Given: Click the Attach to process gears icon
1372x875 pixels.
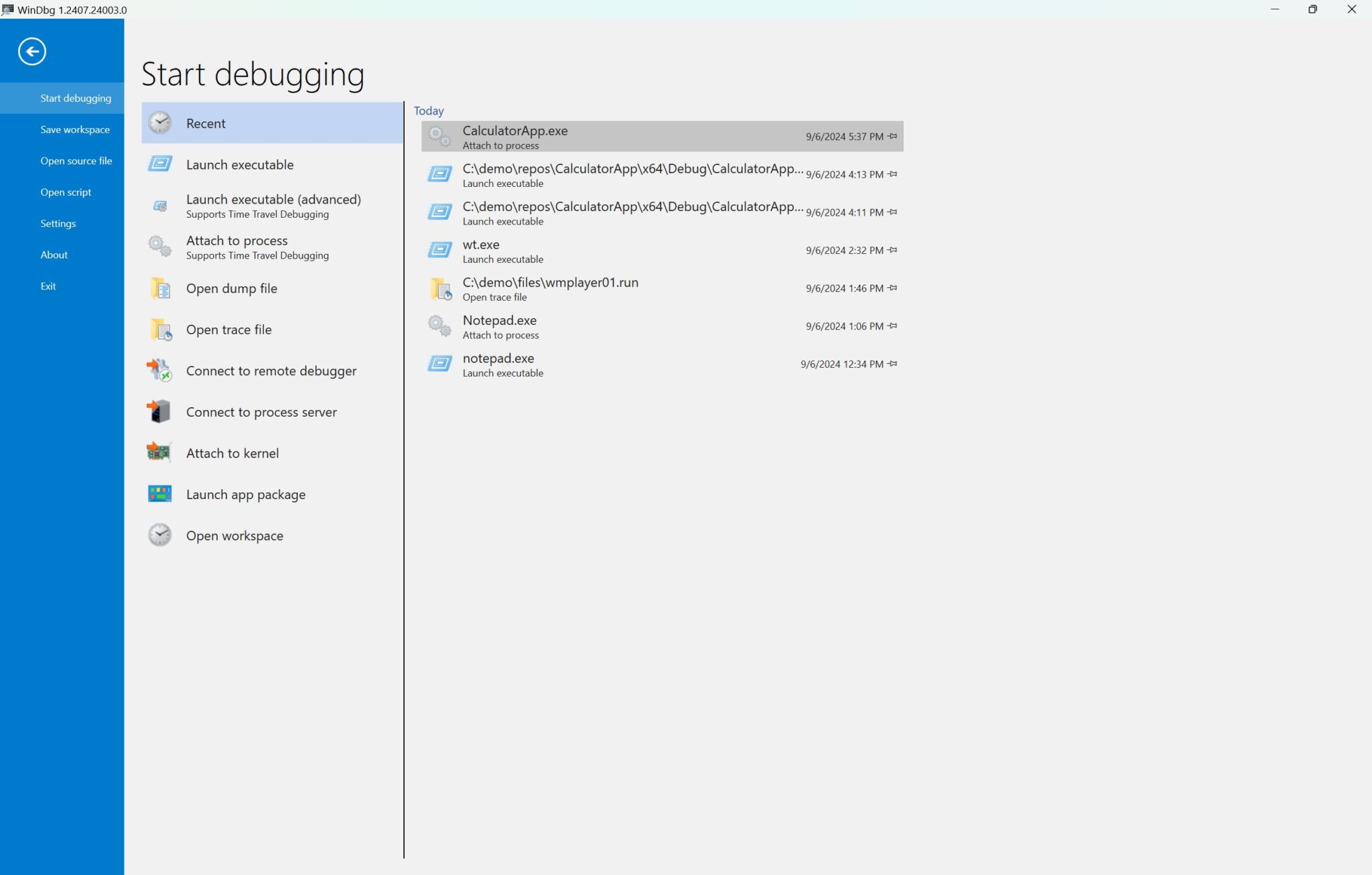Looking at the screenshot, I should pos(159,247).
